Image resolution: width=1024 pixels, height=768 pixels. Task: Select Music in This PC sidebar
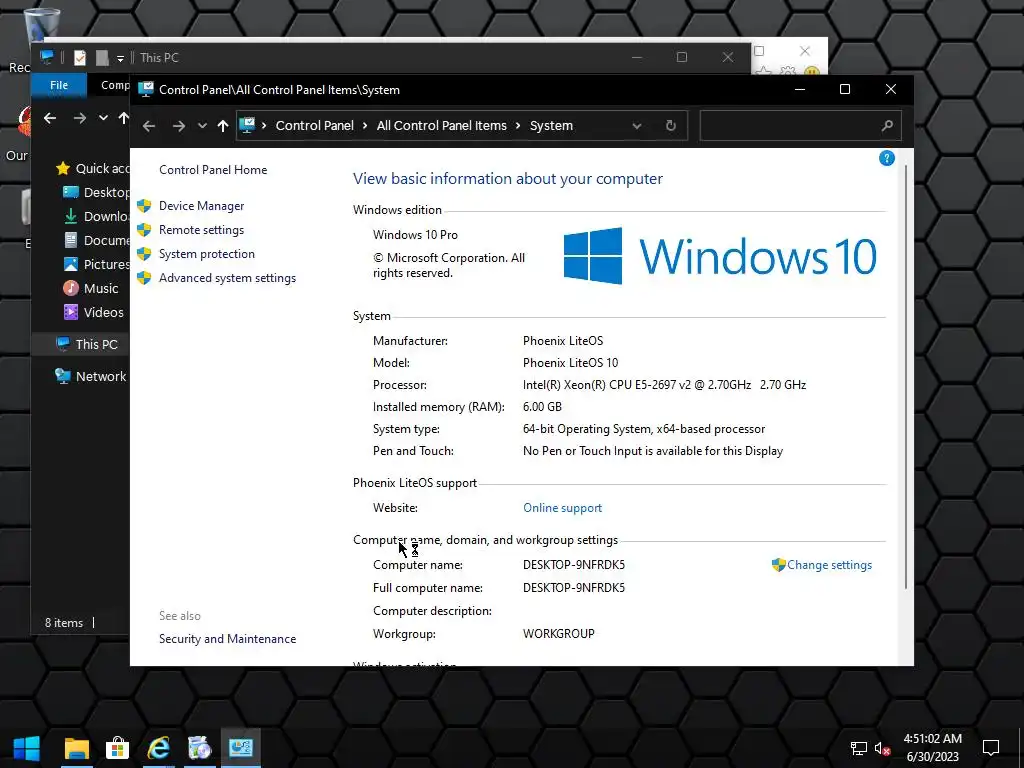[x=91, y=289]
